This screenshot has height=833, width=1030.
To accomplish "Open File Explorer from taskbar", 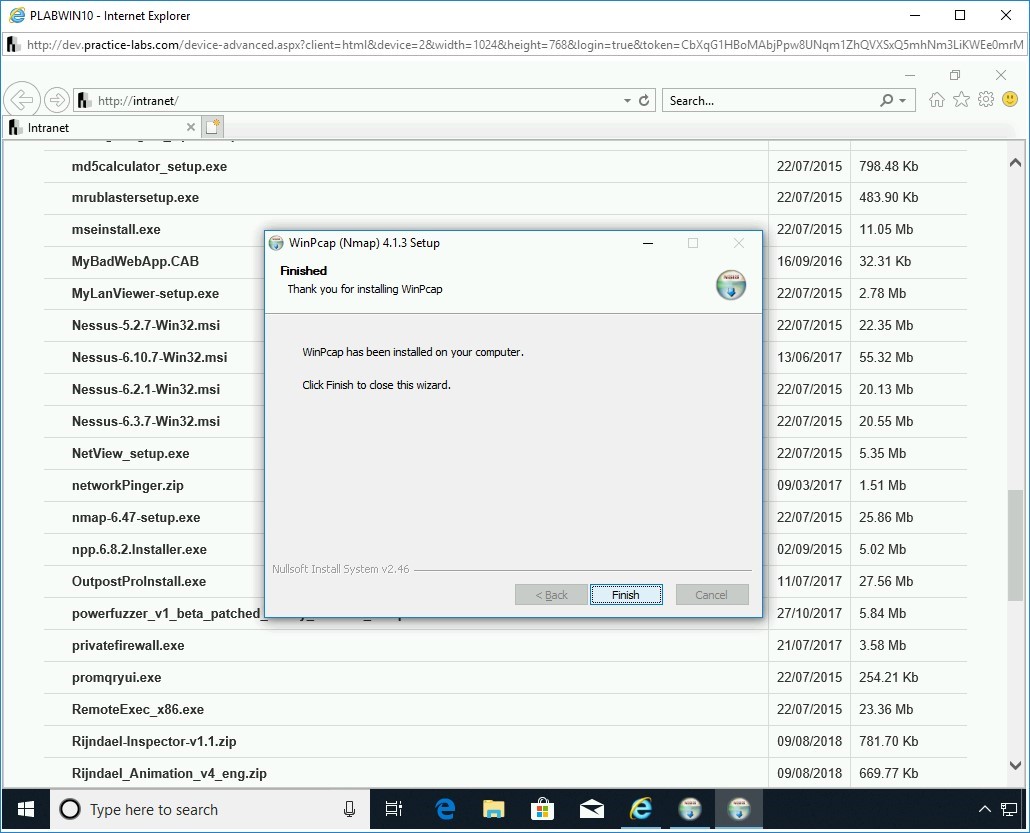I will pos(494,809).
